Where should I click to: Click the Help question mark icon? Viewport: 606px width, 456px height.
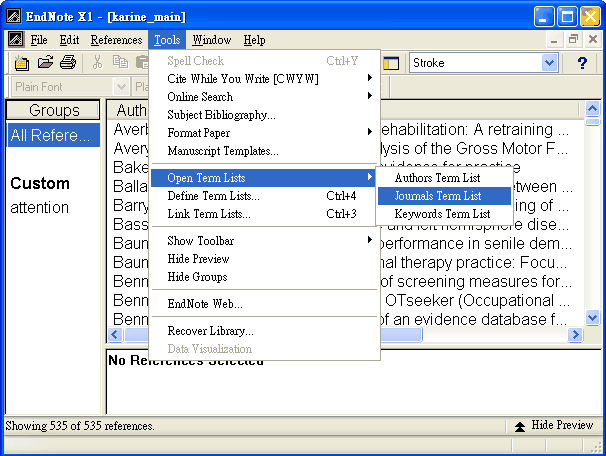(582, 63)
